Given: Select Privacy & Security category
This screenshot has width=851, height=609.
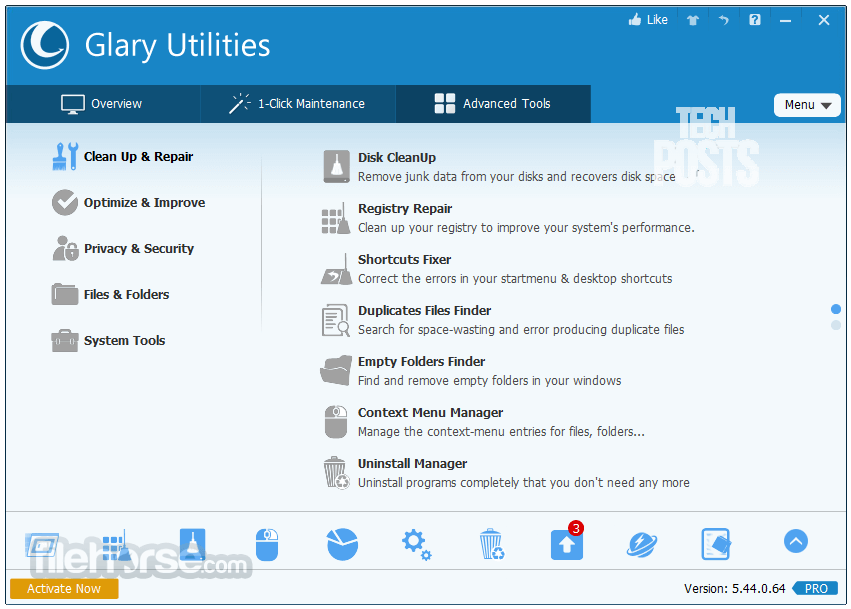Looking at the screenshot, I should coord(123,249).
